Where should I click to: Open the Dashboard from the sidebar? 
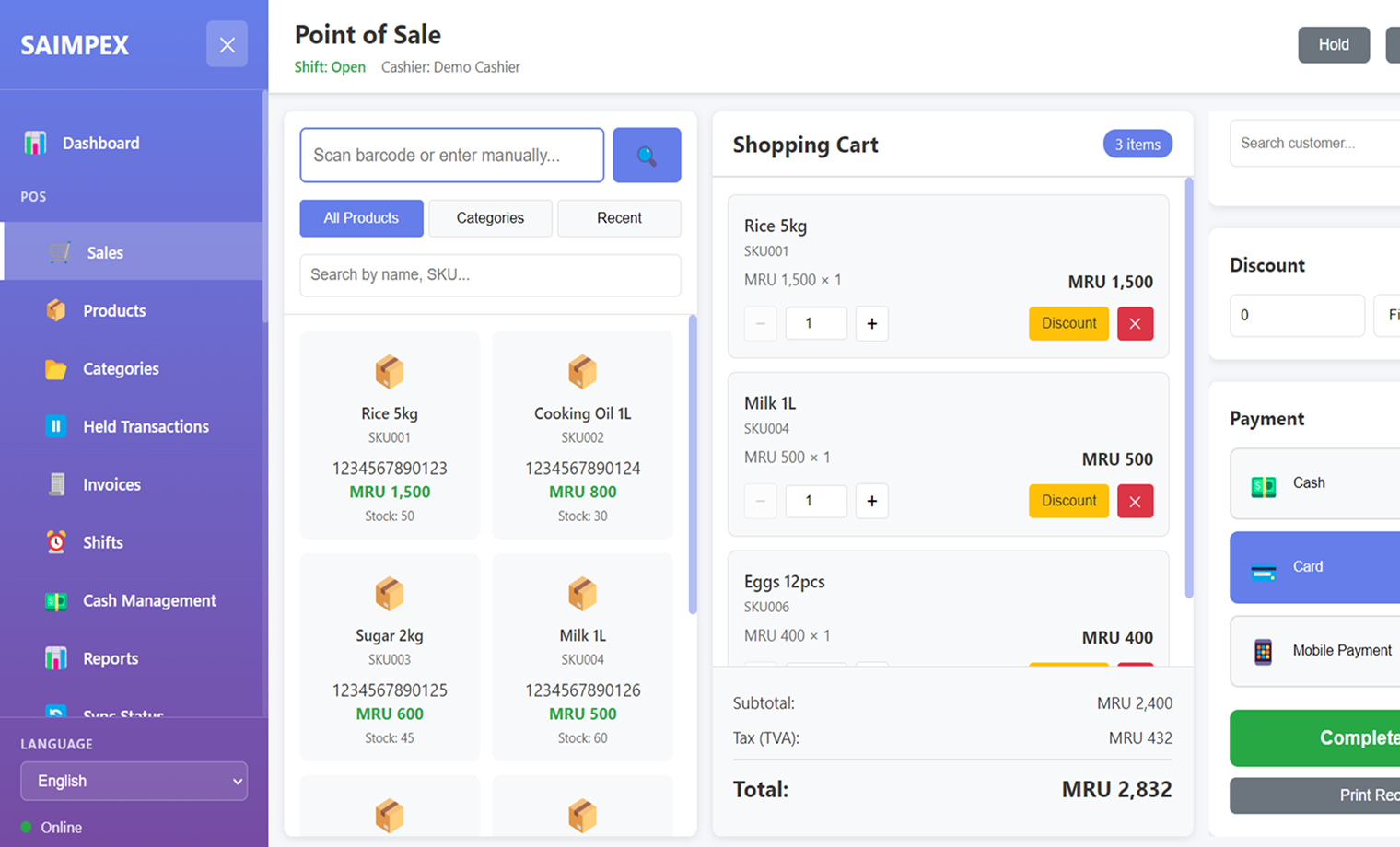click(99, 143)
